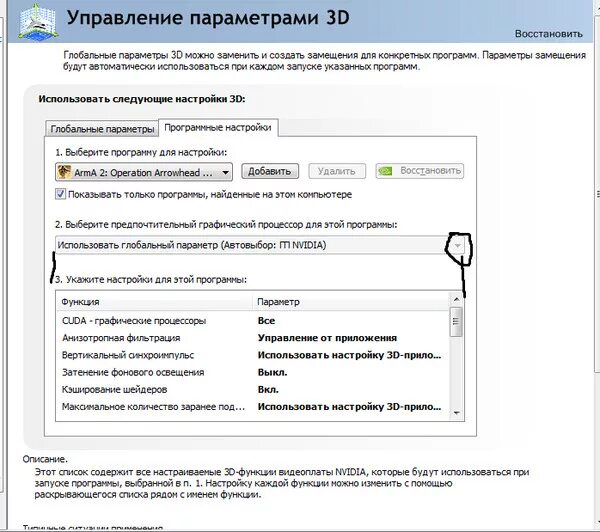Click 'Использовать настройку 3D-прило...' for vertical sync
600x532 pixels.
point(349,355)
